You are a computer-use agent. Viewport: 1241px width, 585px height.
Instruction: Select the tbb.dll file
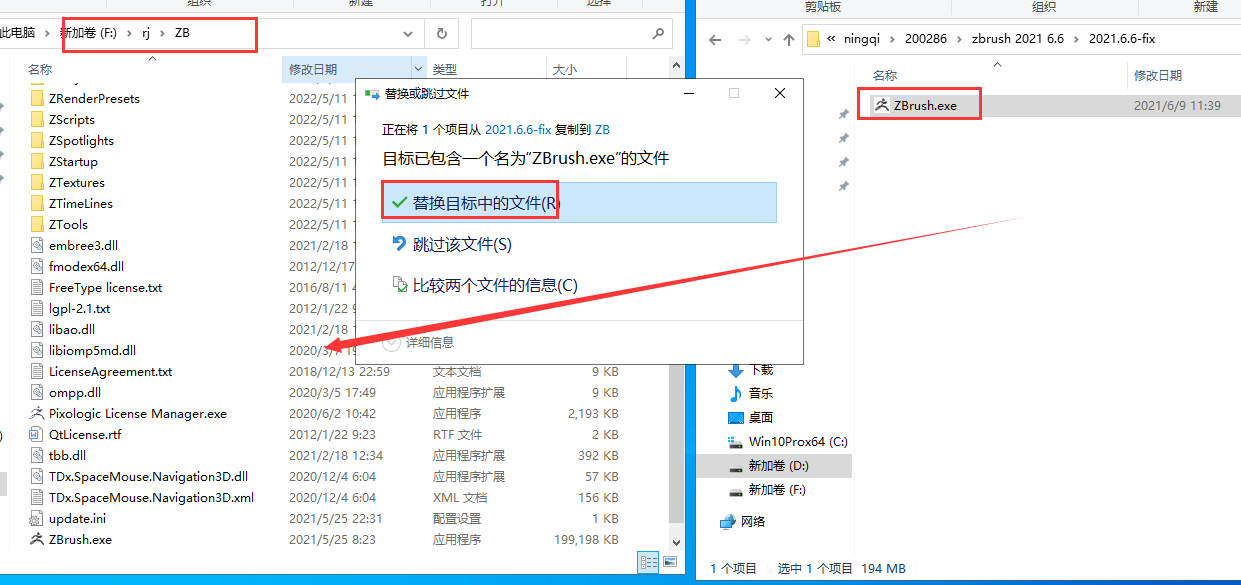click(x=68, y=455)
